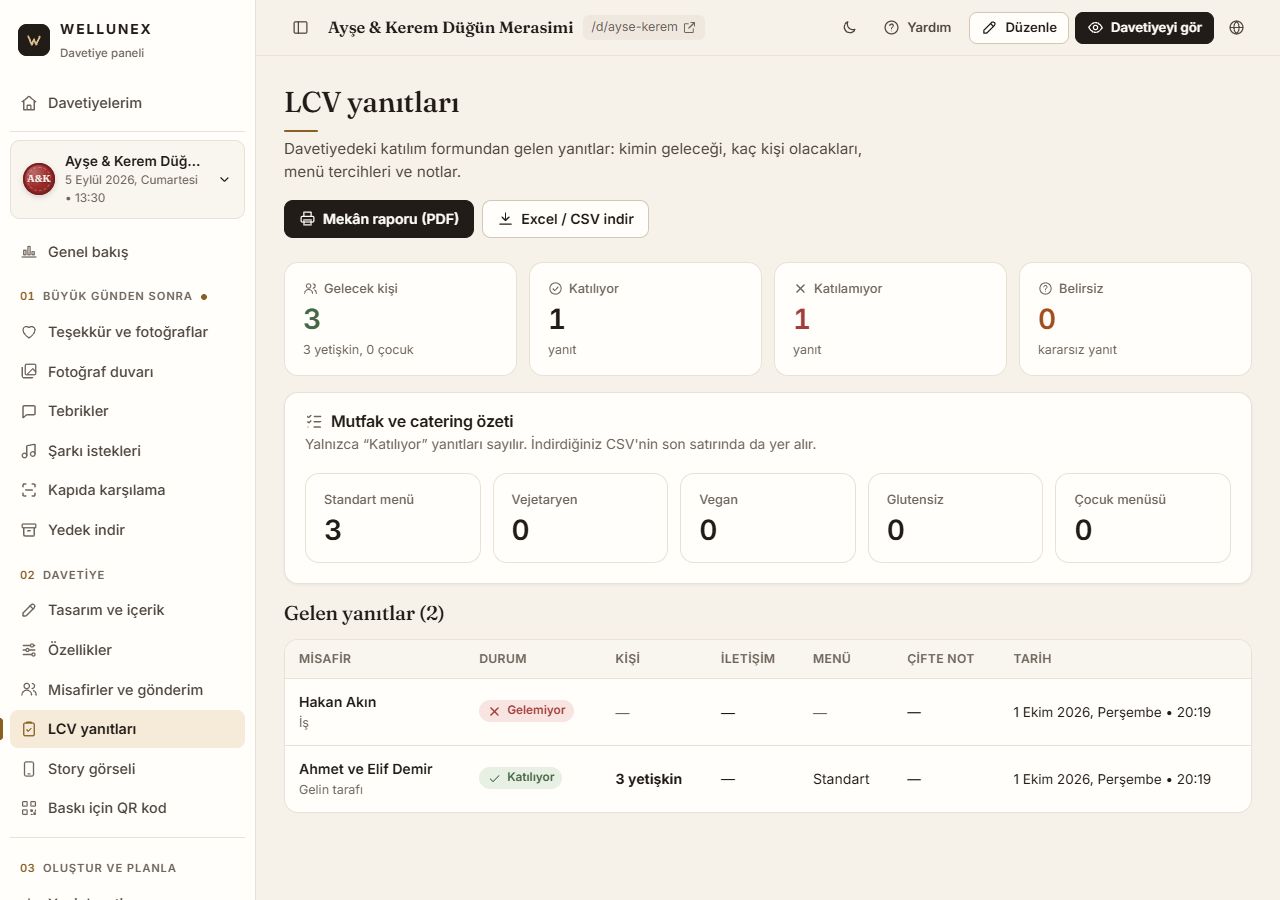Click the Kapıda karşılama scan icon
Screen dimensions: 1280x900
point(29,490)
